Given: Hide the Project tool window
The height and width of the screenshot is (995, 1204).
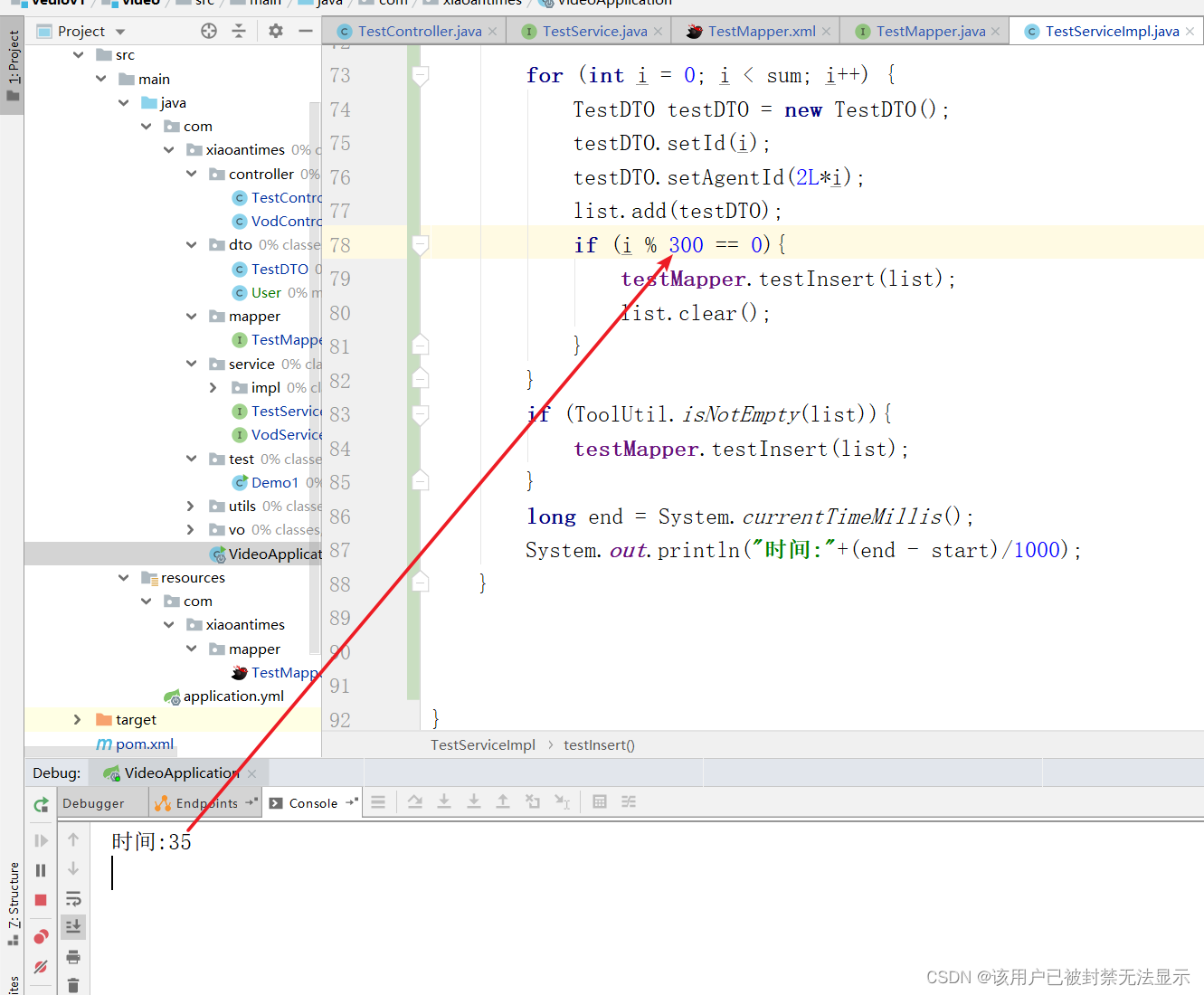Looking at the screenshot, I should (306, 31).
